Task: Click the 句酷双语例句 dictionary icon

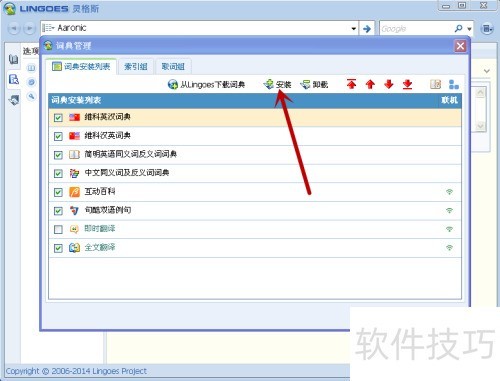Action: [74, 211]
